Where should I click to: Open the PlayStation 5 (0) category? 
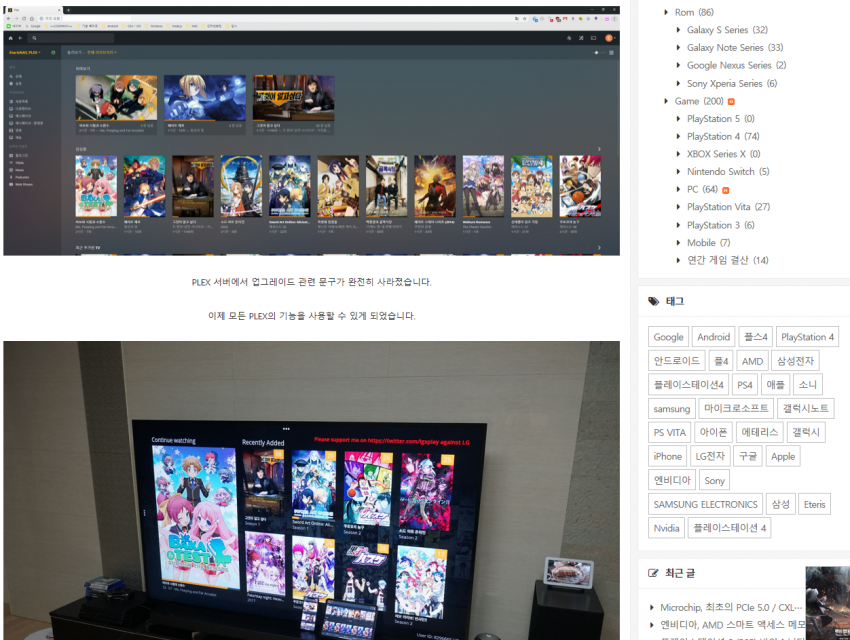[x=720, y=118]
